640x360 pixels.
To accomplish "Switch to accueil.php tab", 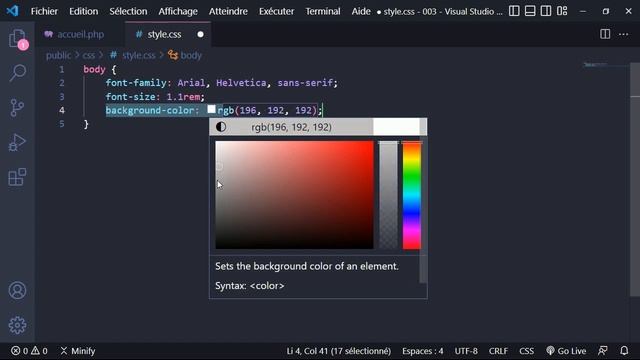I will [x=80, y=34].
